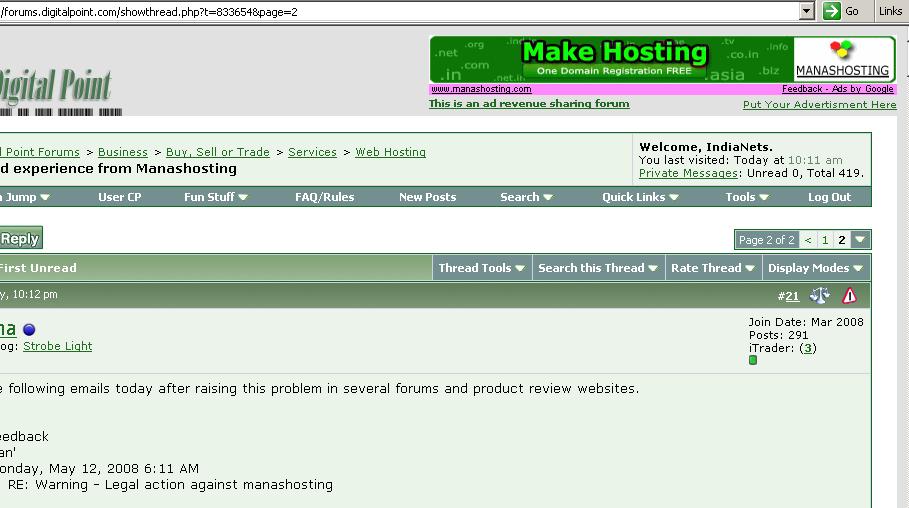Open FAQ/Rules page
This screenshot has width=909, height=508.
[x=325, y=197]
